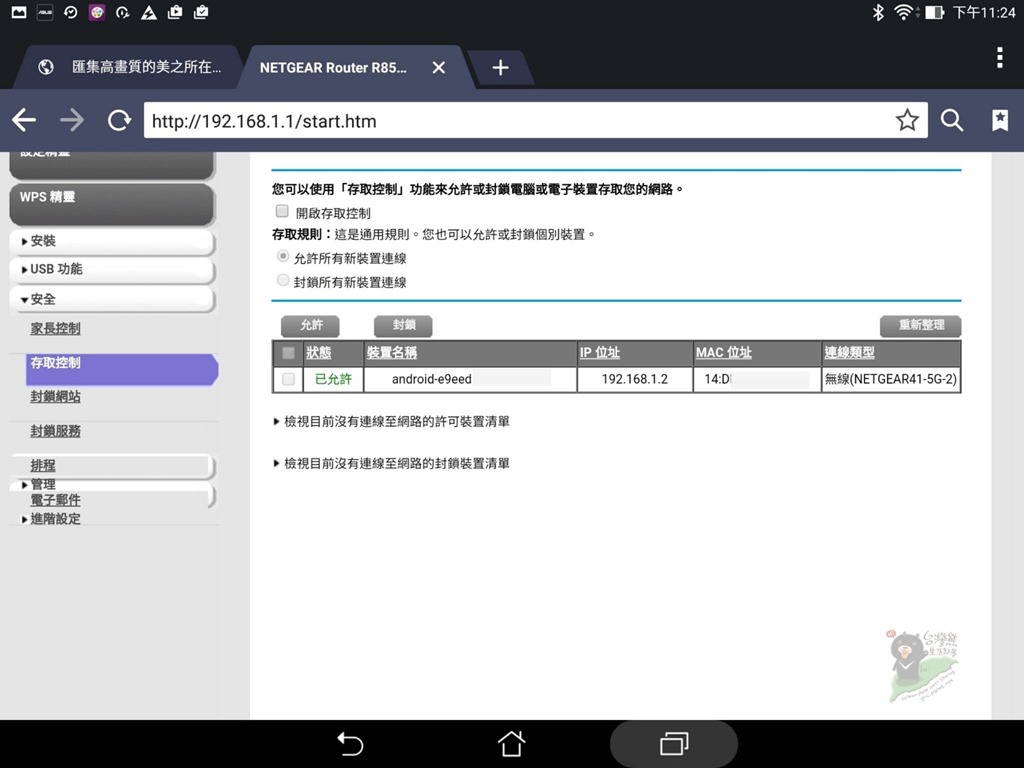Open the browser three-dot overflow menu
The image size is (1024, 768).
1000,57
